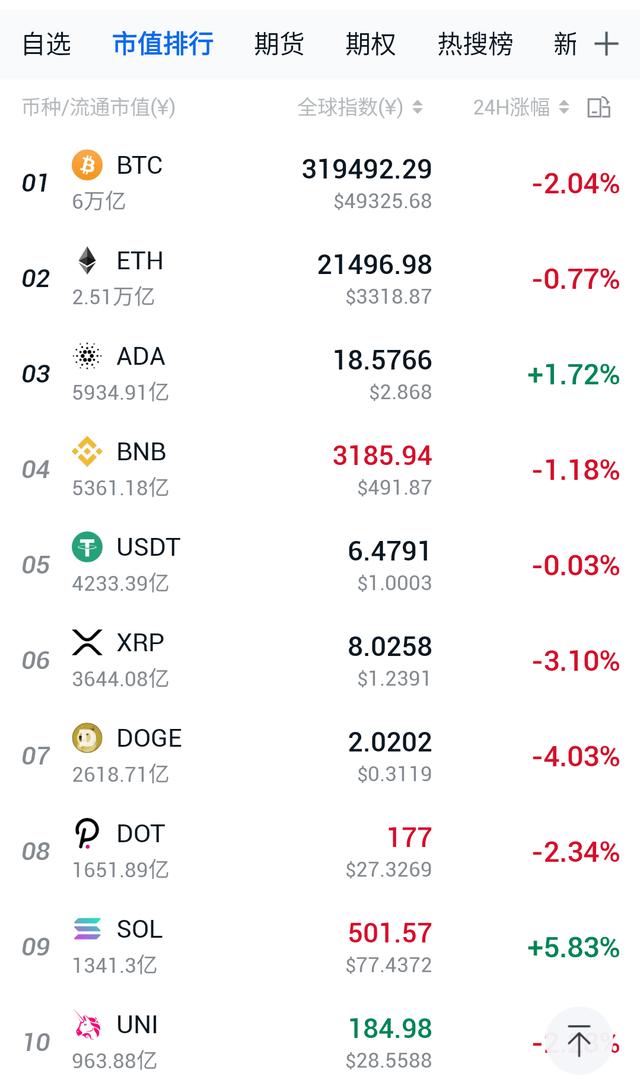640x1086 pixels.
Task: Click the 币种/流通市值 column header
Action: (x=98, y=107)
